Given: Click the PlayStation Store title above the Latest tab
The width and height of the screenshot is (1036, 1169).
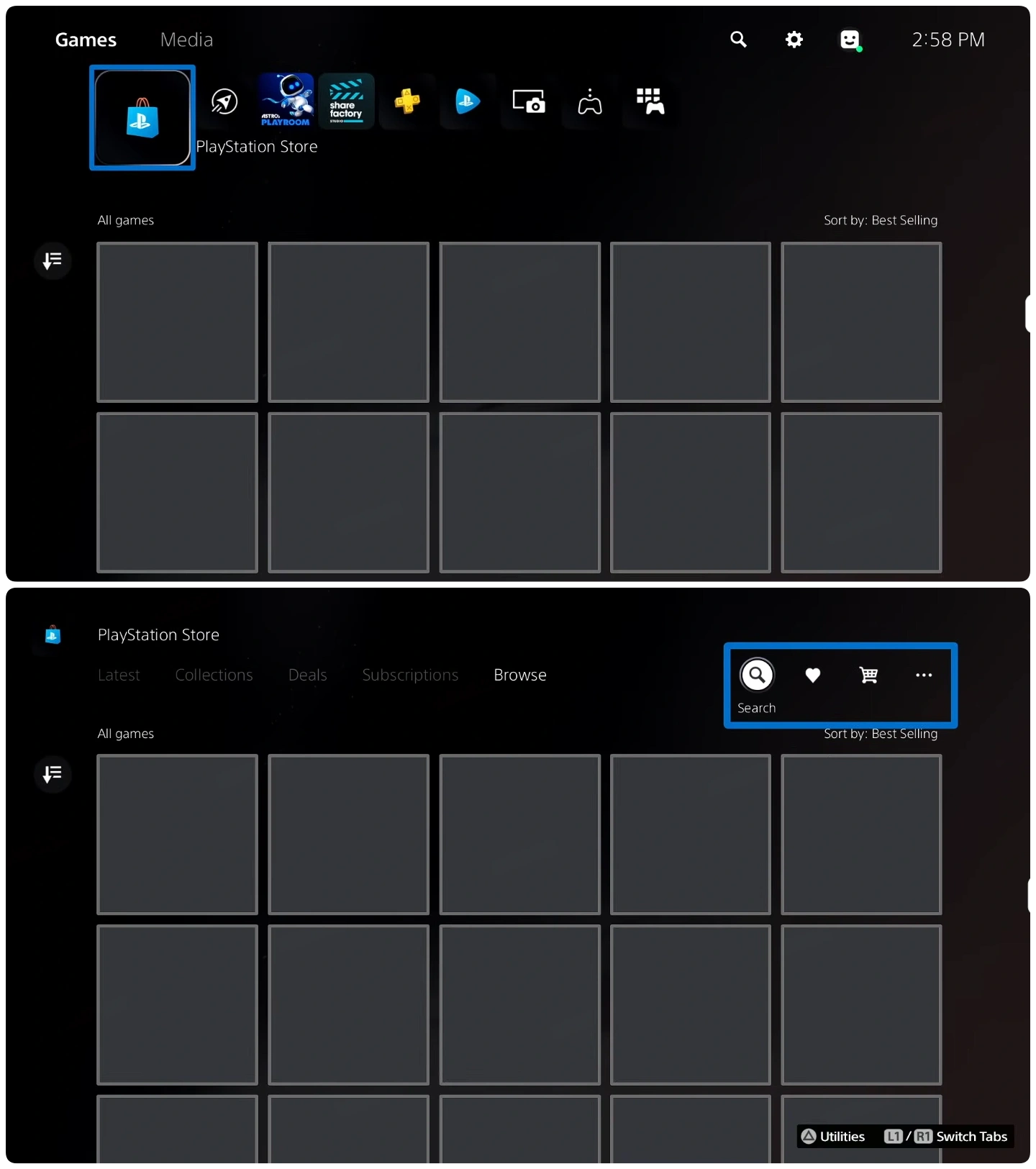Looking at the screenshot, I should 158,634.
